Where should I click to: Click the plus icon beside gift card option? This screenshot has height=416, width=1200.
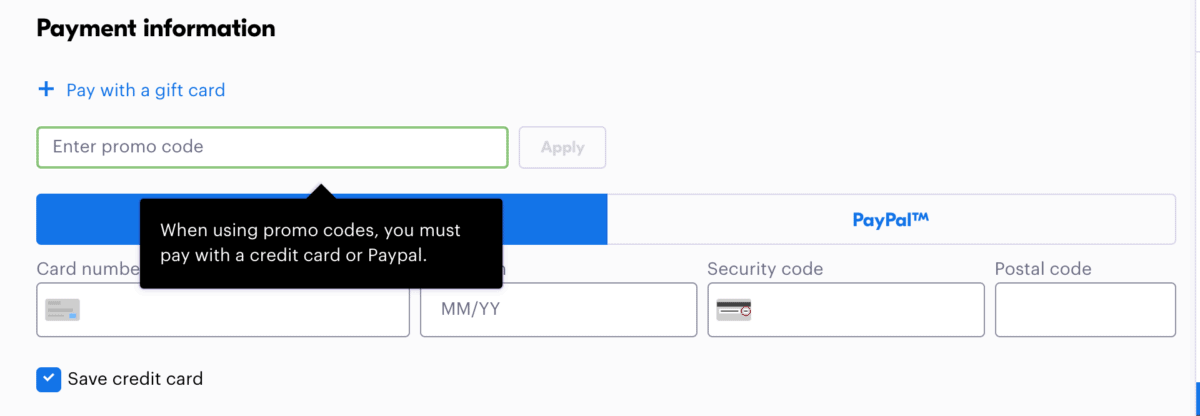[x=45, y=90]
